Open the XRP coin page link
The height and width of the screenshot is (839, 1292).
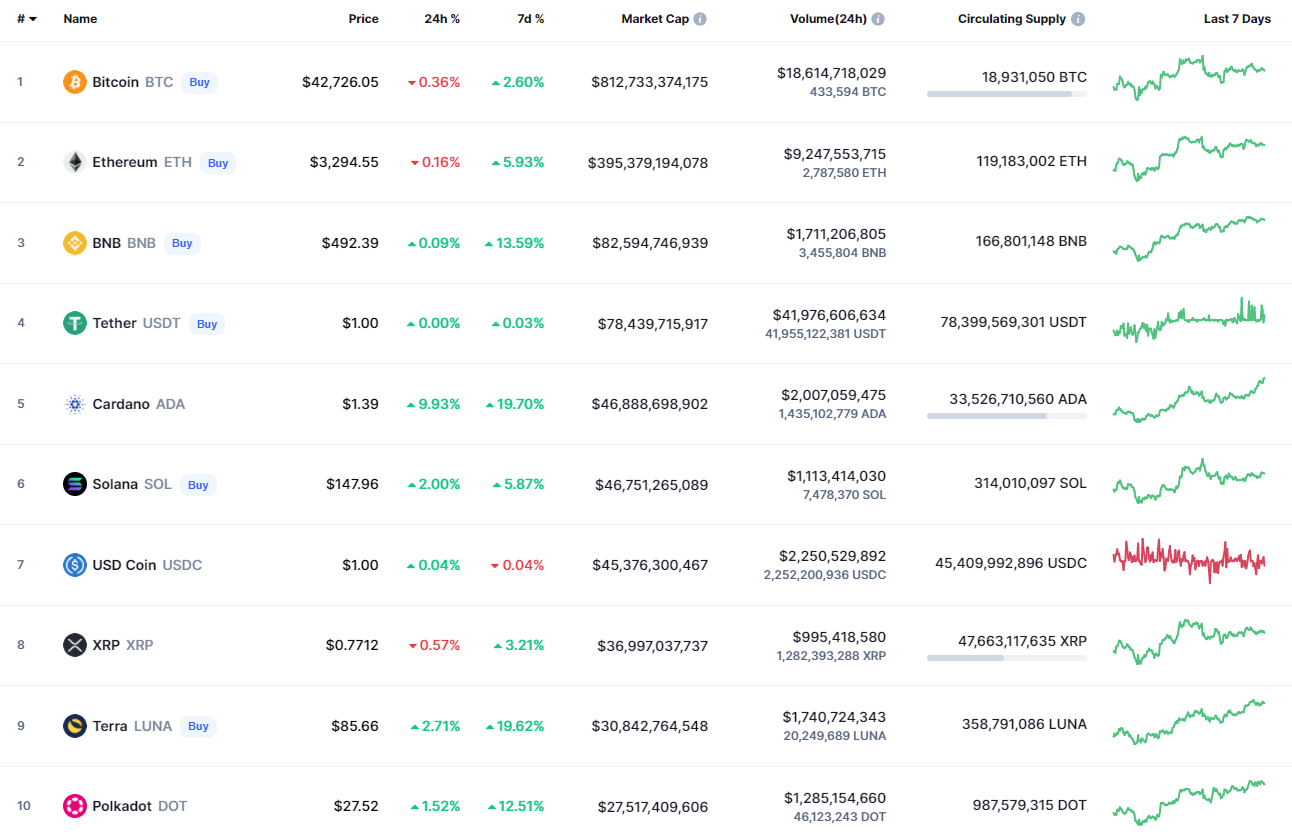point(107,645)
